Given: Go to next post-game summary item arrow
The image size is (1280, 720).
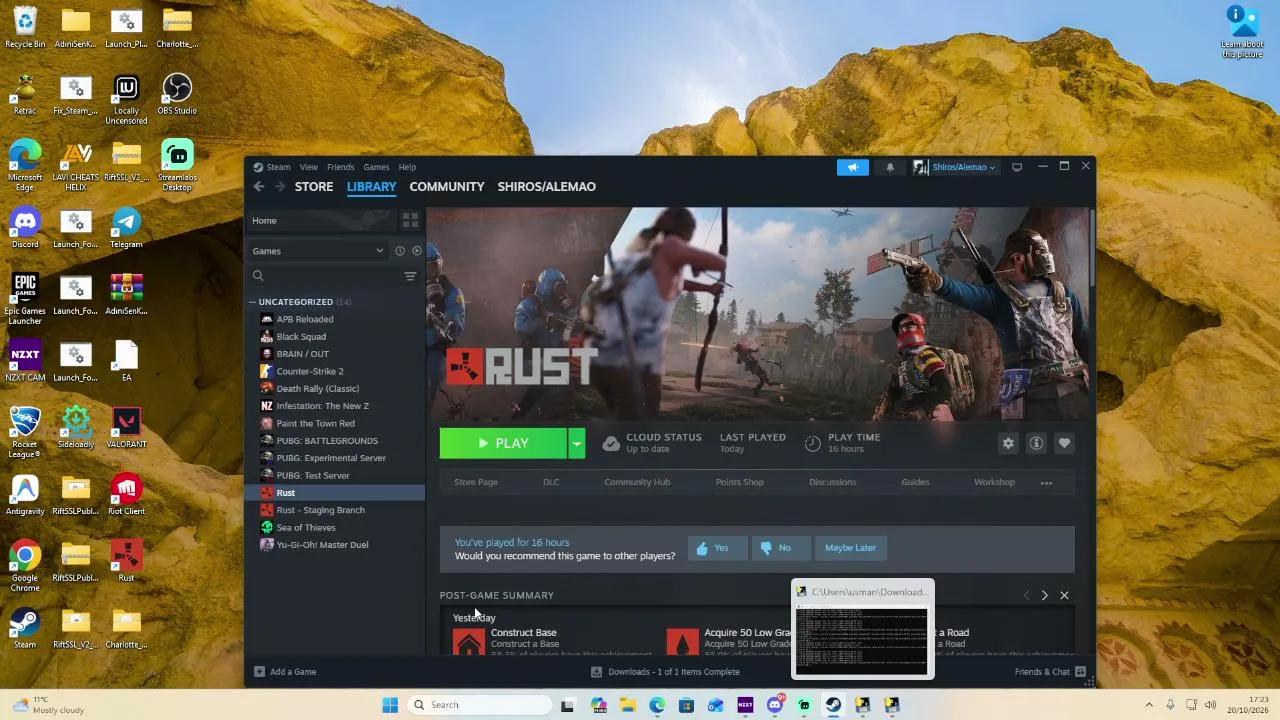Looking at the screenshot, I should 1044,595.
